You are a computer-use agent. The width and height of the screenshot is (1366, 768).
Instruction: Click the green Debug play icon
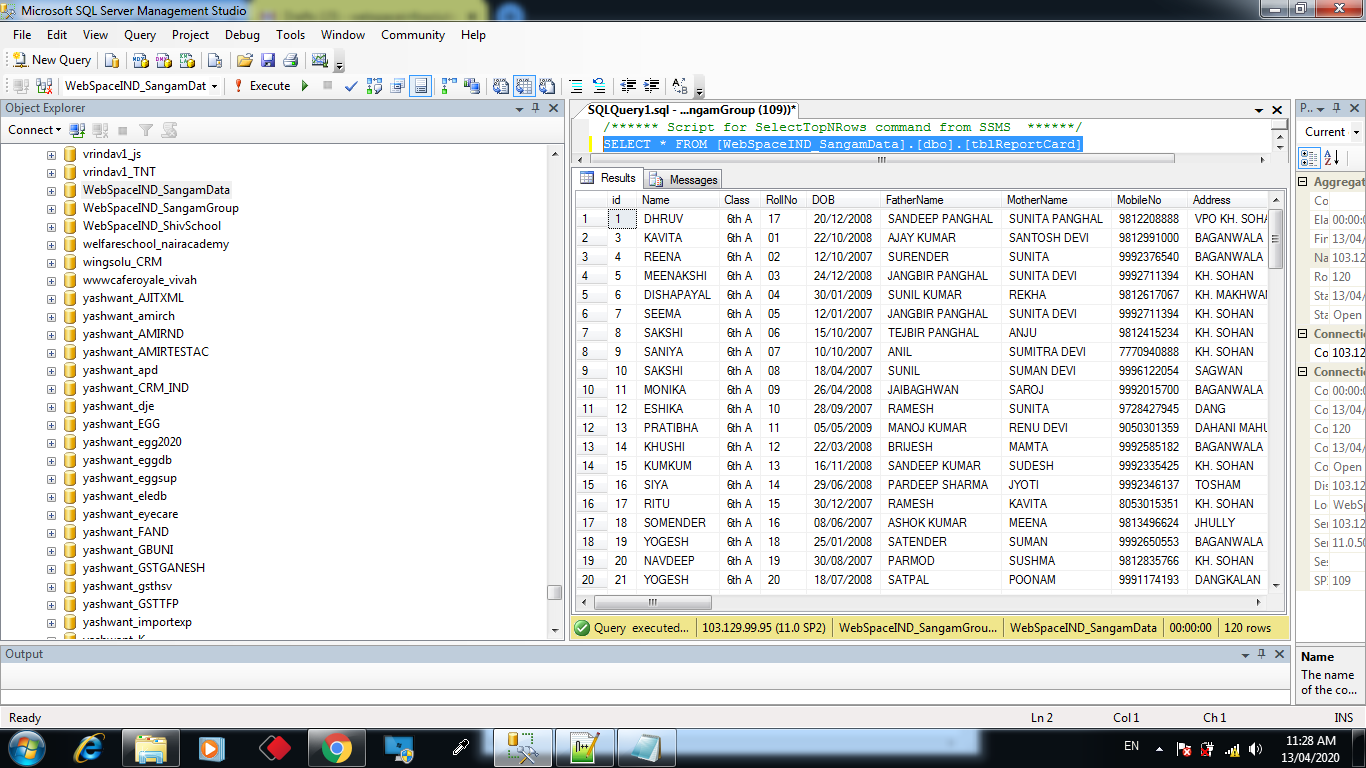(305, 86)
